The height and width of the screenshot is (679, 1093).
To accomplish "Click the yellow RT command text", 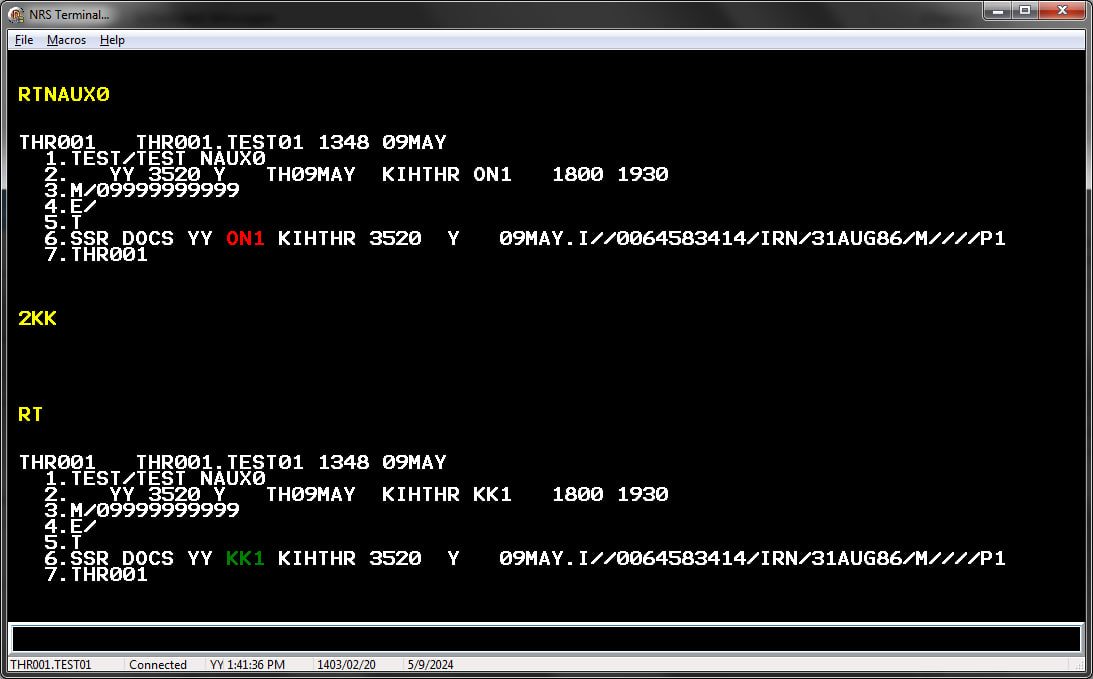I will (x=31, y=414).
